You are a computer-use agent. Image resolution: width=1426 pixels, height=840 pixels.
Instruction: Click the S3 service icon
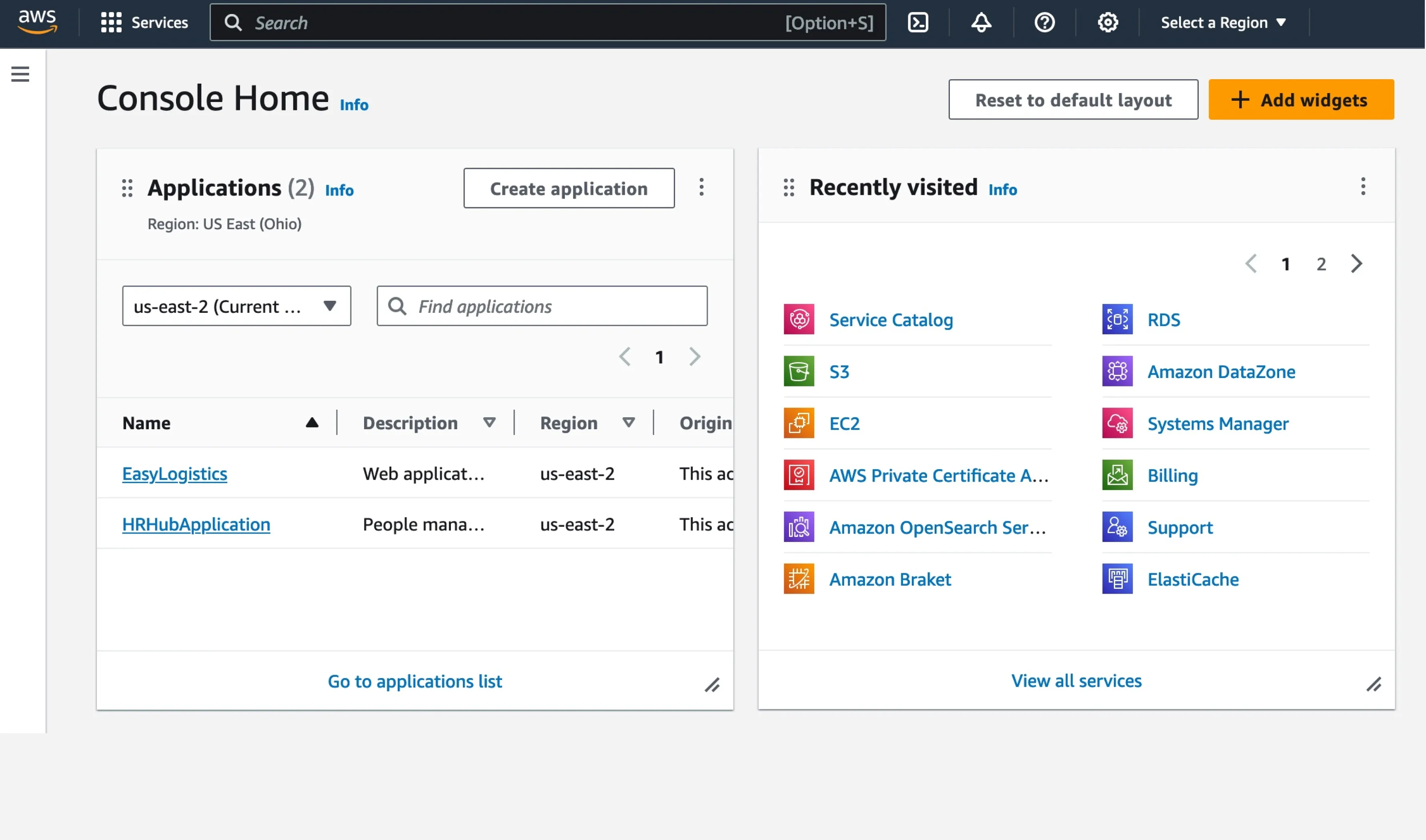tap(799, 371)
